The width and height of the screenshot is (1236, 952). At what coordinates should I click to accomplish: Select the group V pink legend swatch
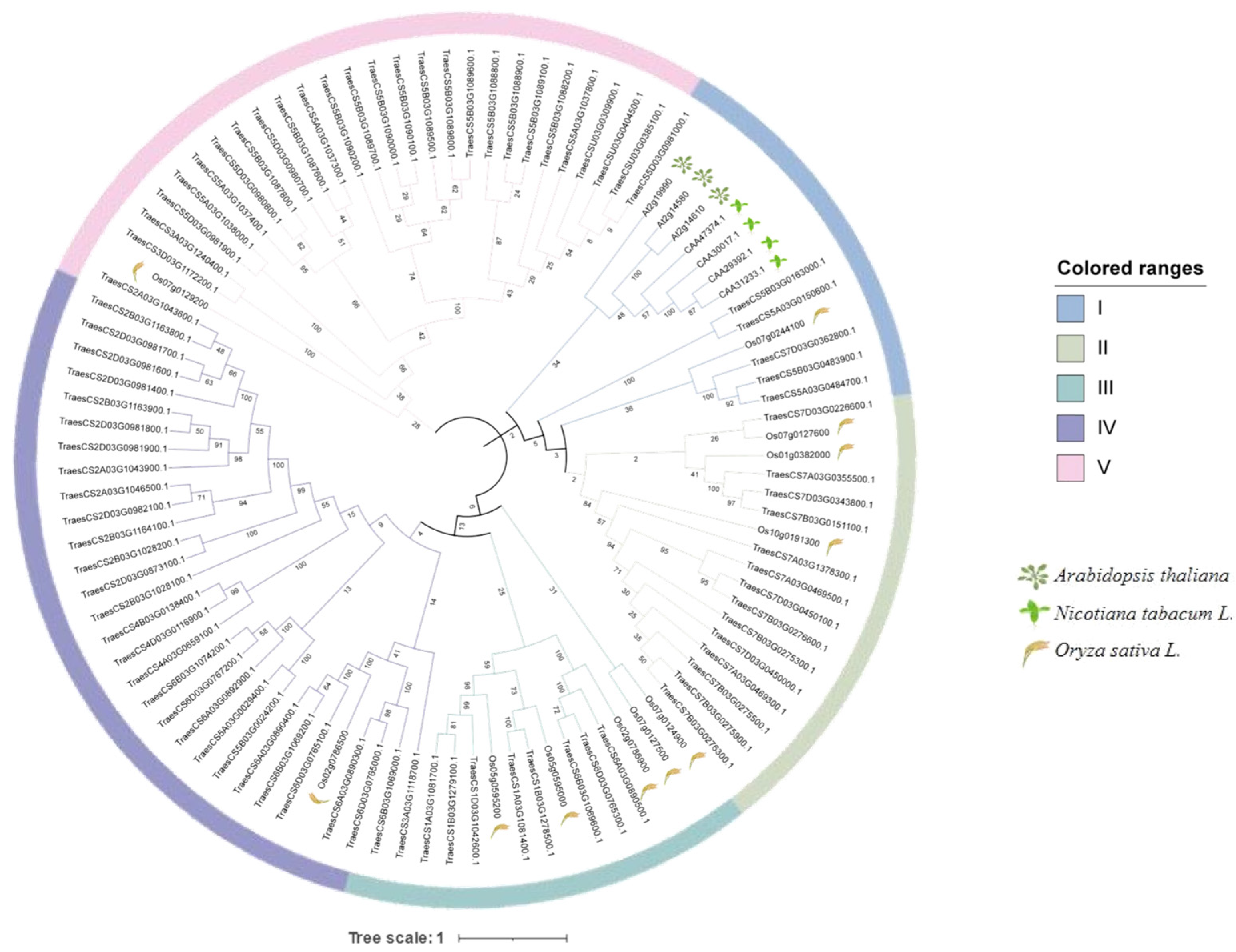(1070, 468)
